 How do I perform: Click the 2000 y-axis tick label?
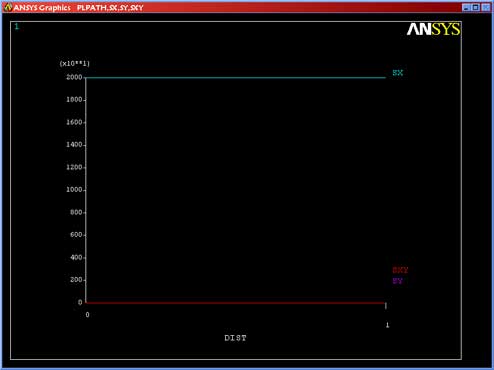pyautogui.click(x=74, y=77)
